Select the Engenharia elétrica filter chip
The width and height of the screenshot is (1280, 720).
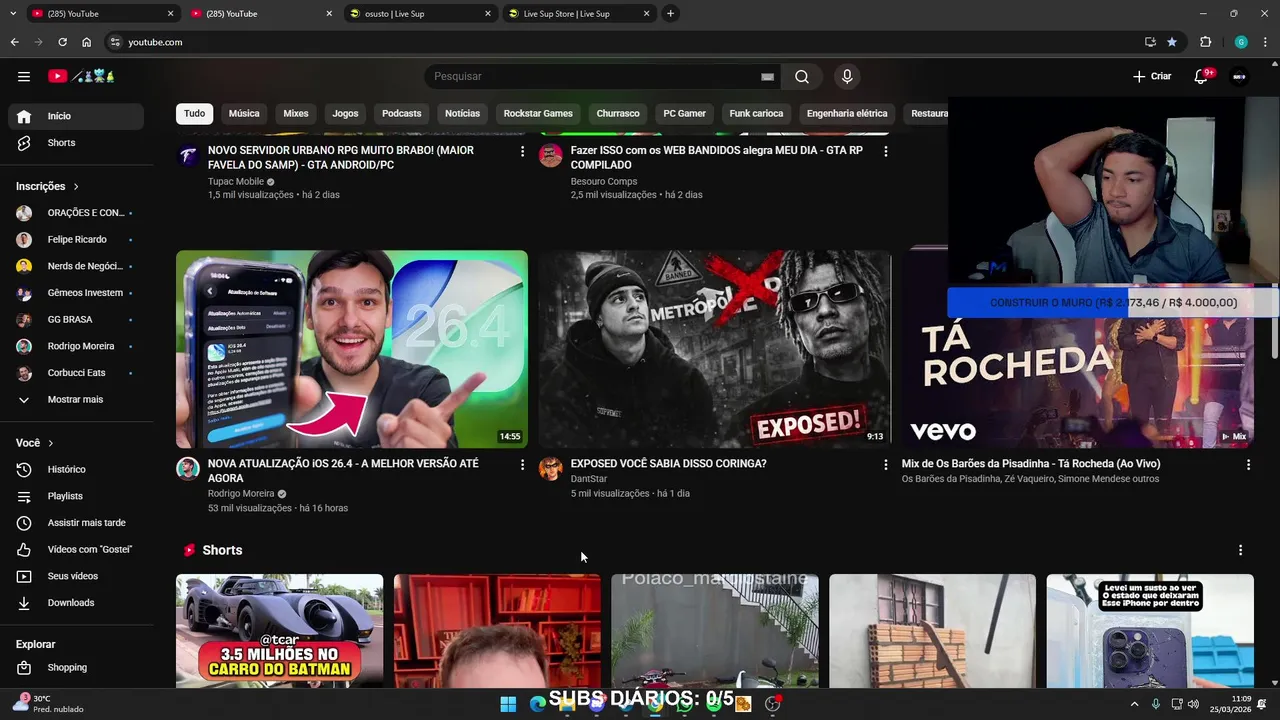[x=847, y=114]
